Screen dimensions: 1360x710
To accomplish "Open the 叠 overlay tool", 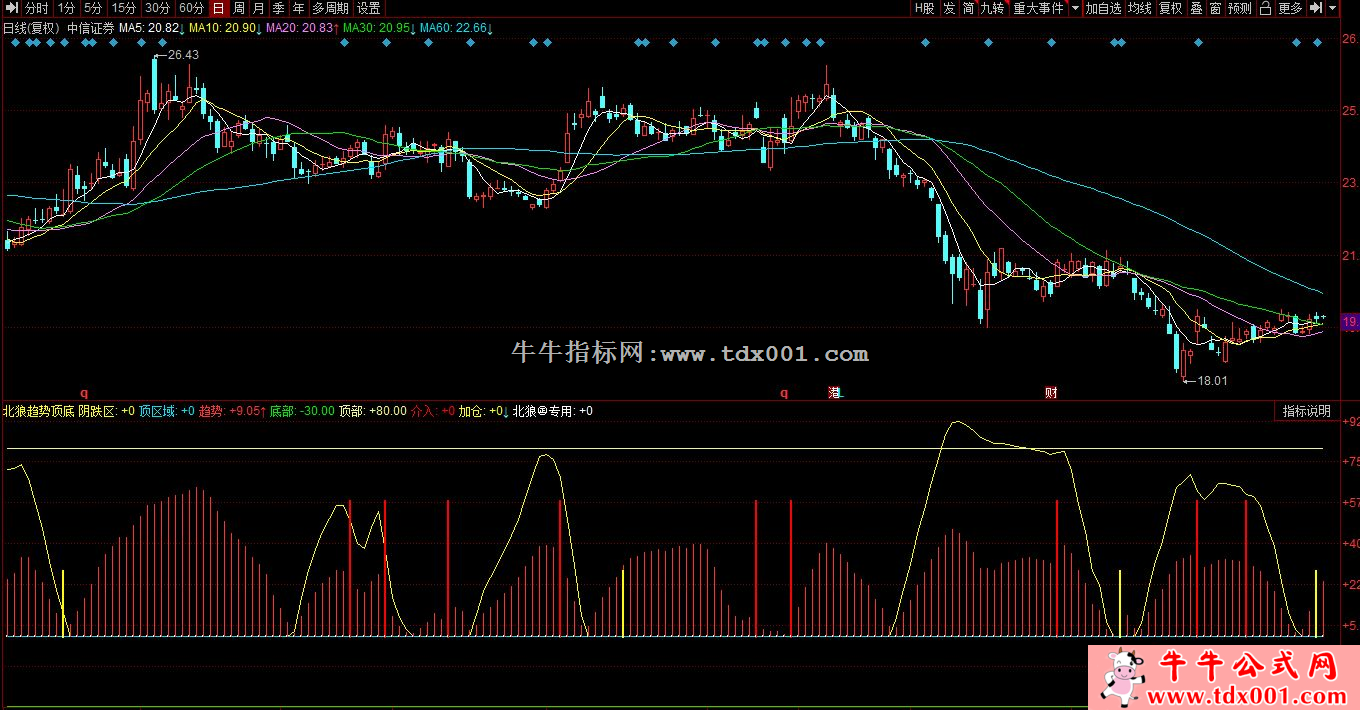I will pos(1196,8).
